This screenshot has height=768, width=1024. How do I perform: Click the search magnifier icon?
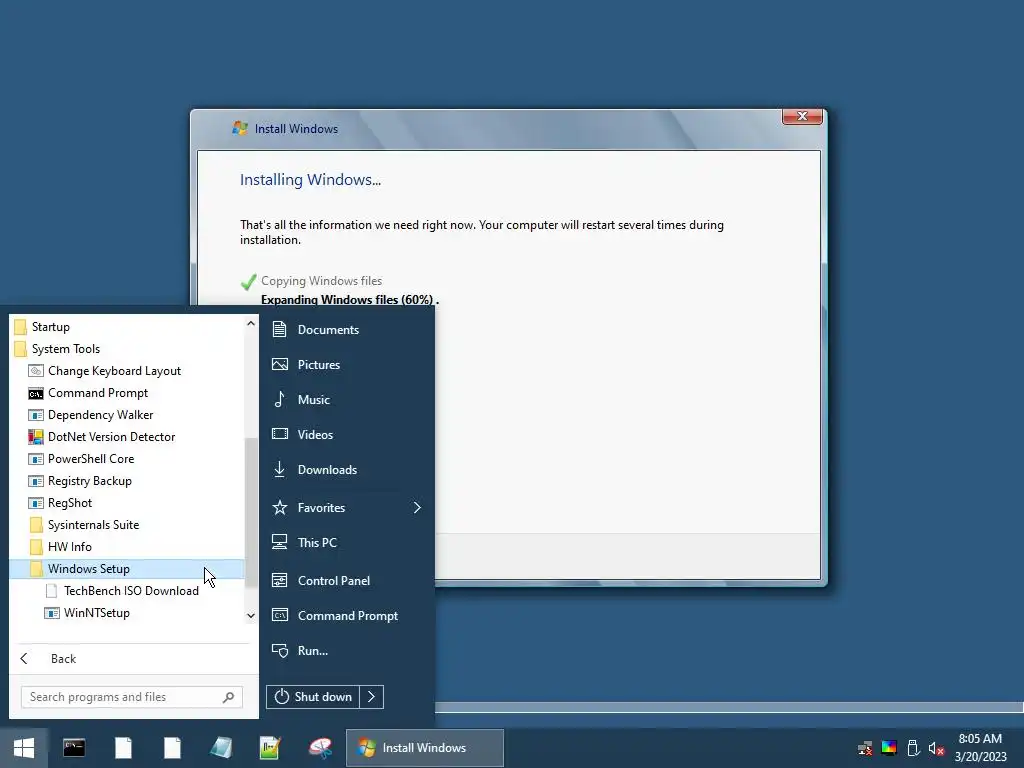click(x=228, y=697)
